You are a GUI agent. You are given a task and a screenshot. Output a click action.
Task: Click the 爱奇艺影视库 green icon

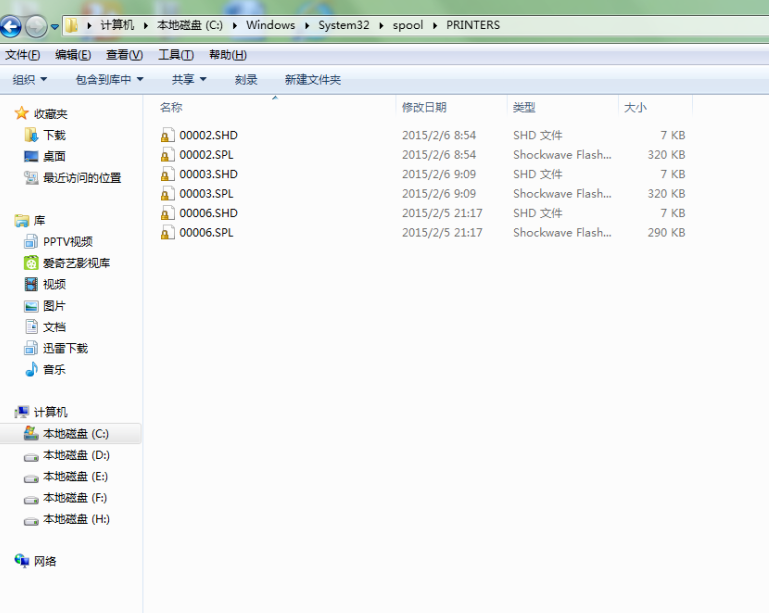(31, 263)
